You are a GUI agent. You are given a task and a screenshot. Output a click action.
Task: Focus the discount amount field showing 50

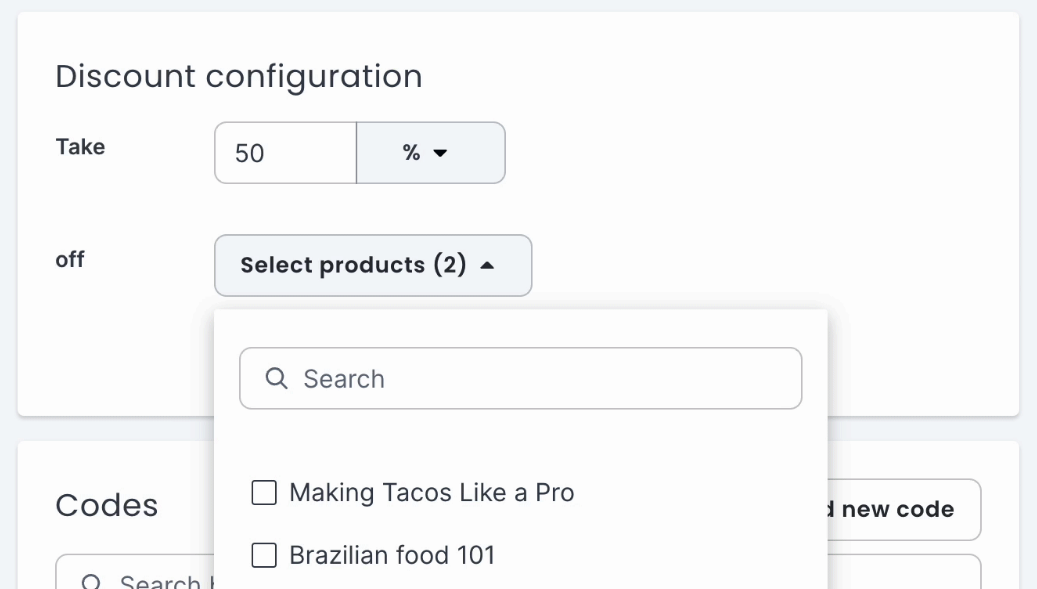285,153
